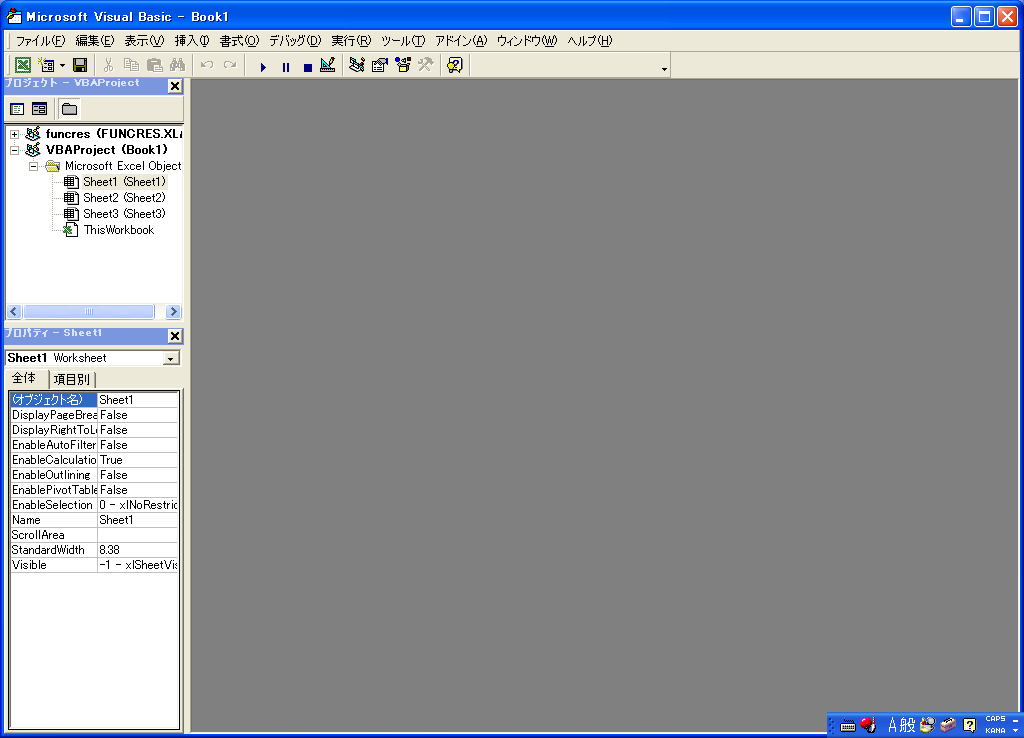Open the Object Browser icon
Image resolution: width=1024 pixels, height=738 pixels.
[x=403, y=66]
